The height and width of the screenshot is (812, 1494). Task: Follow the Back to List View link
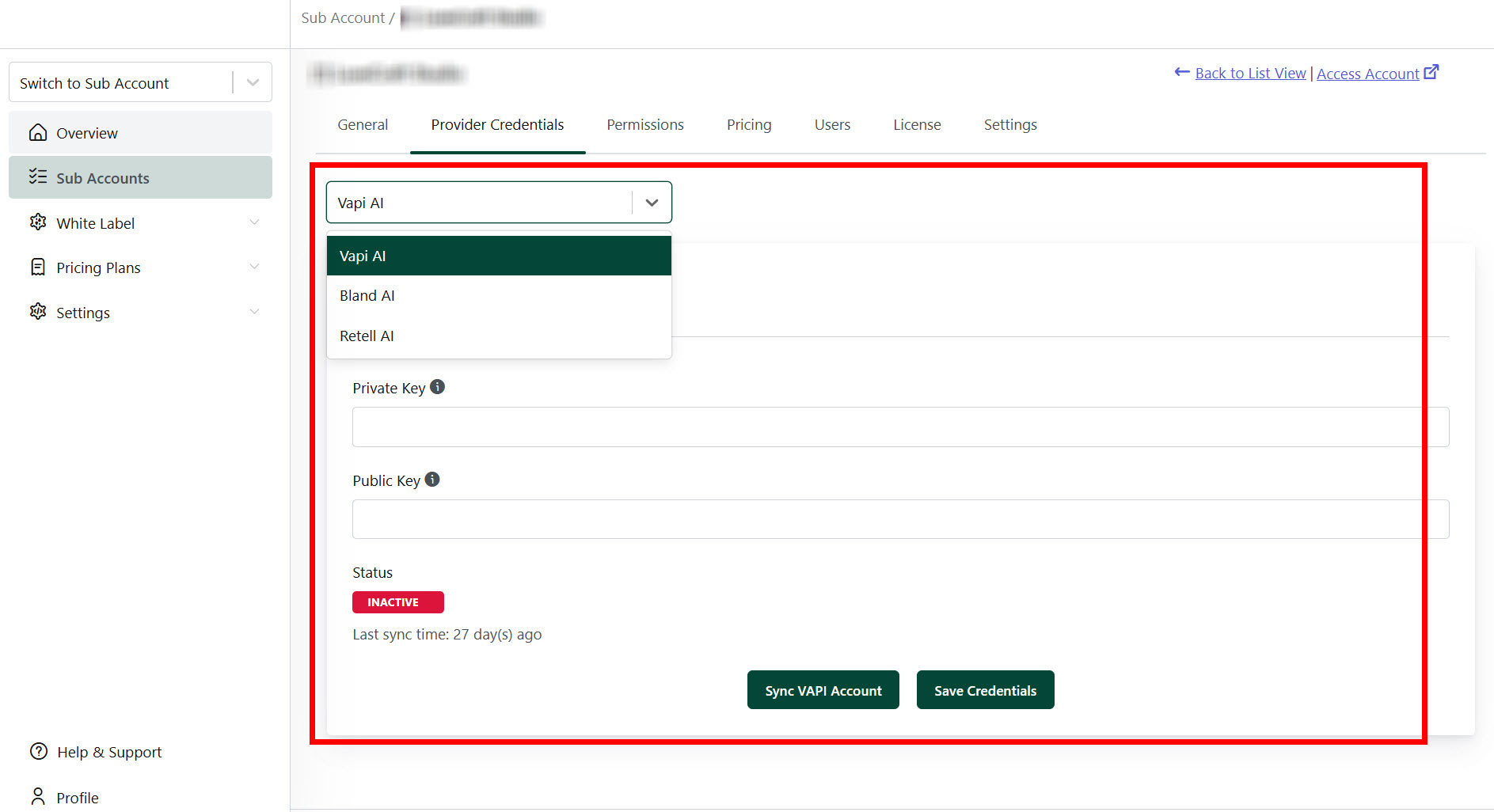click(x=1250, y=73)
